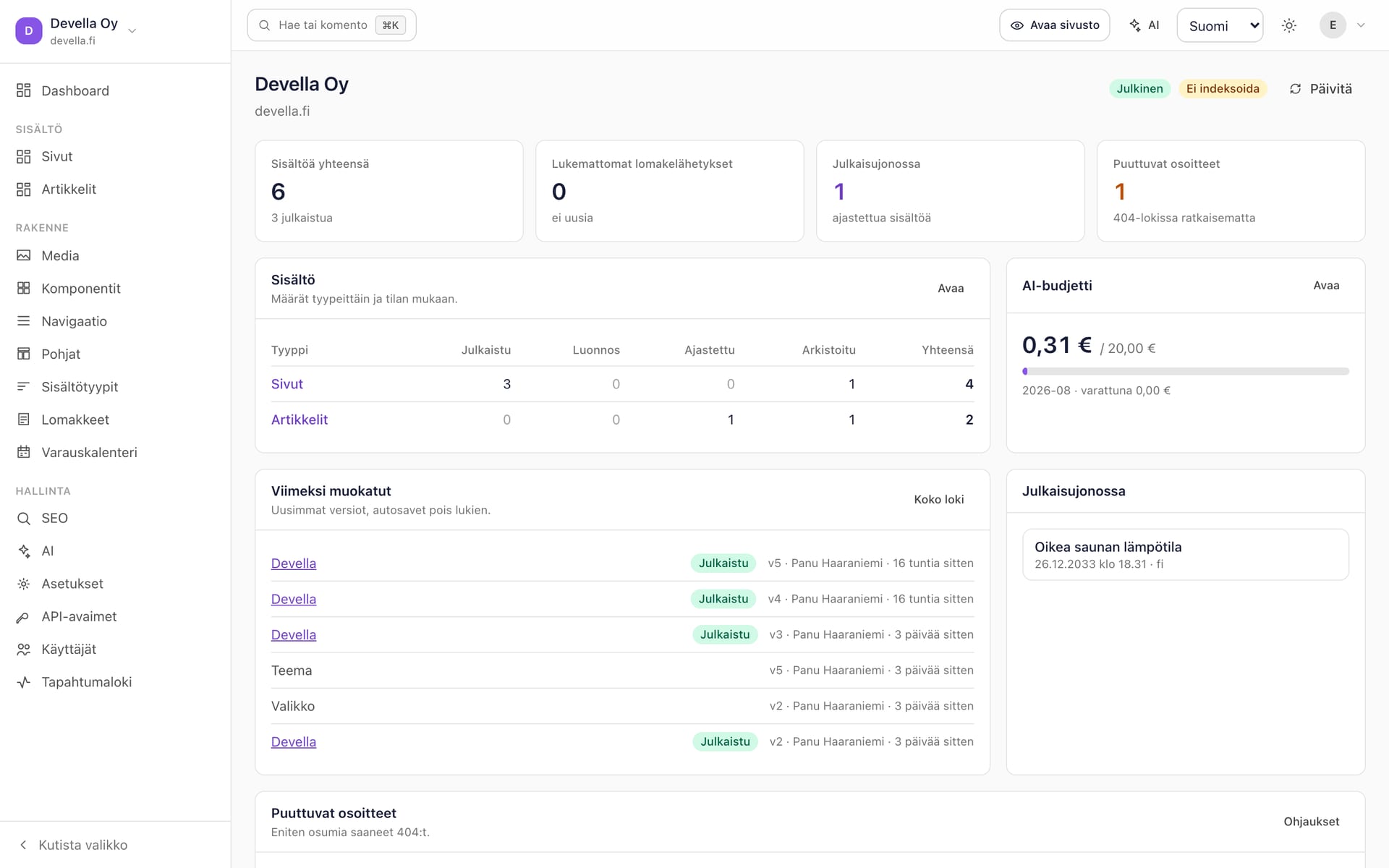Click the Pohjat layout icon
Image resolution: width=1389 pixels, height=868 pixels.
[x=24, y=354]
